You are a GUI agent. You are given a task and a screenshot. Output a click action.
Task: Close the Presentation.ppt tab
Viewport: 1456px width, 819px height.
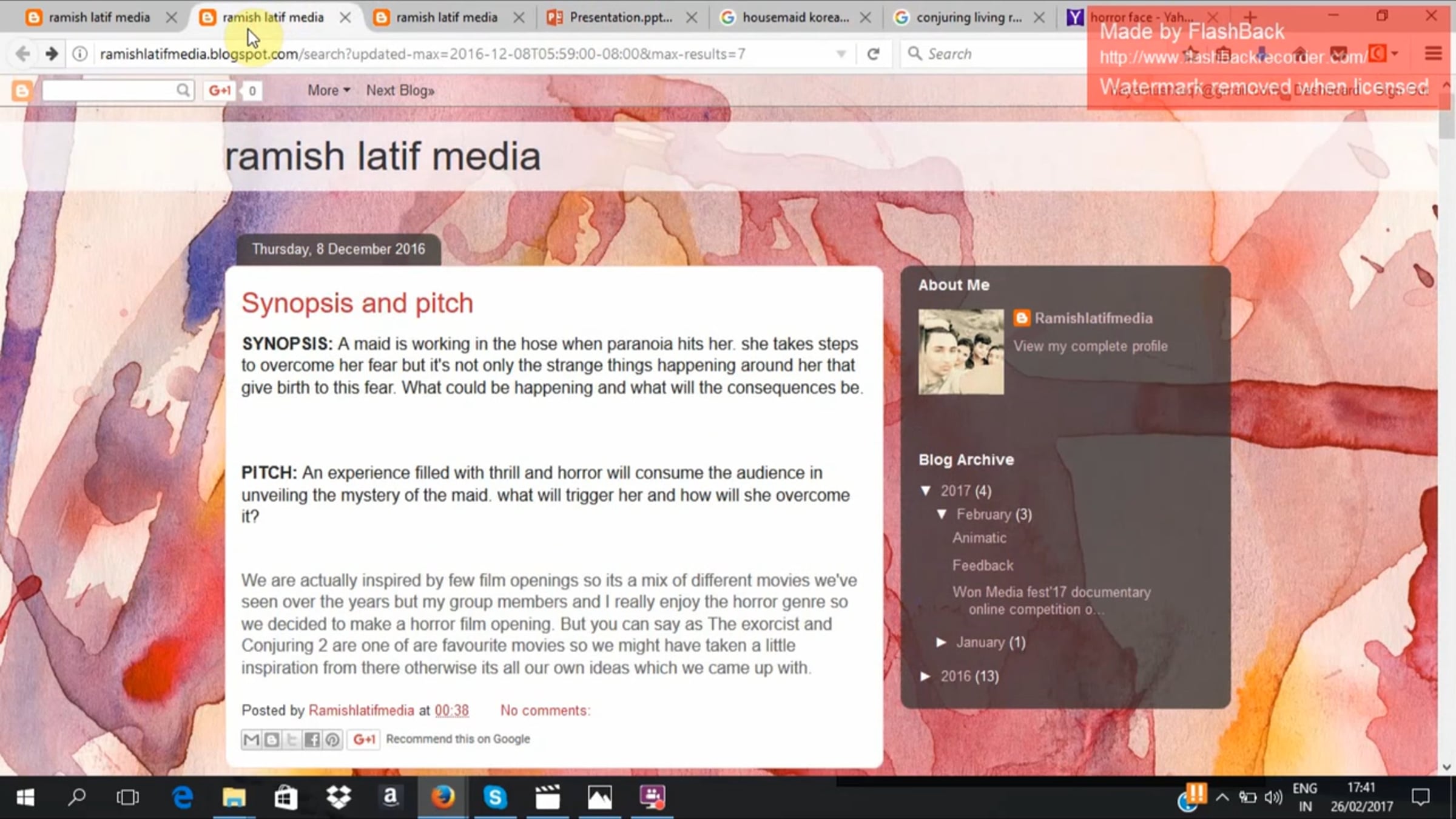pos(692,18)
